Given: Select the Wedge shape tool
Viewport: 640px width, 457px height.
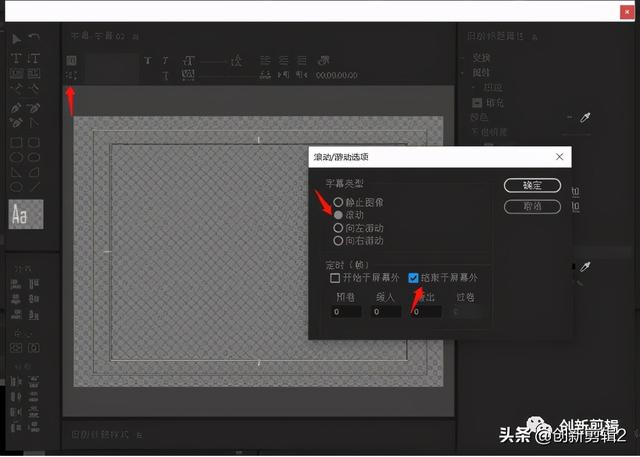Looking at the screenshot, I should coord(16,172).
